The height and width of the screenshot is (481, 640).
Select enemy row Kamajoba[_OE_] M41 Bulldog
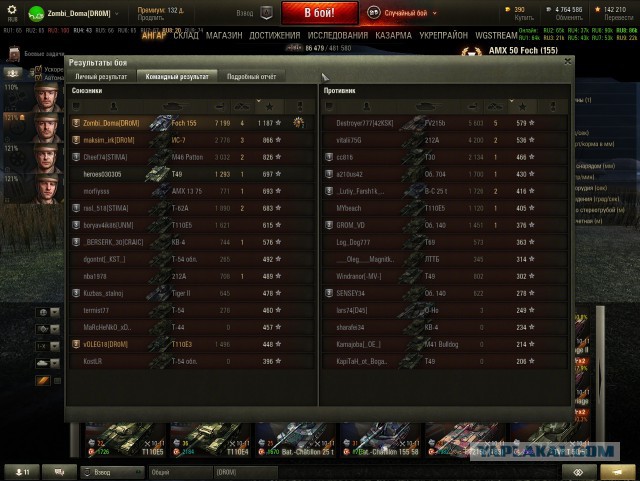tap(445, 344)
